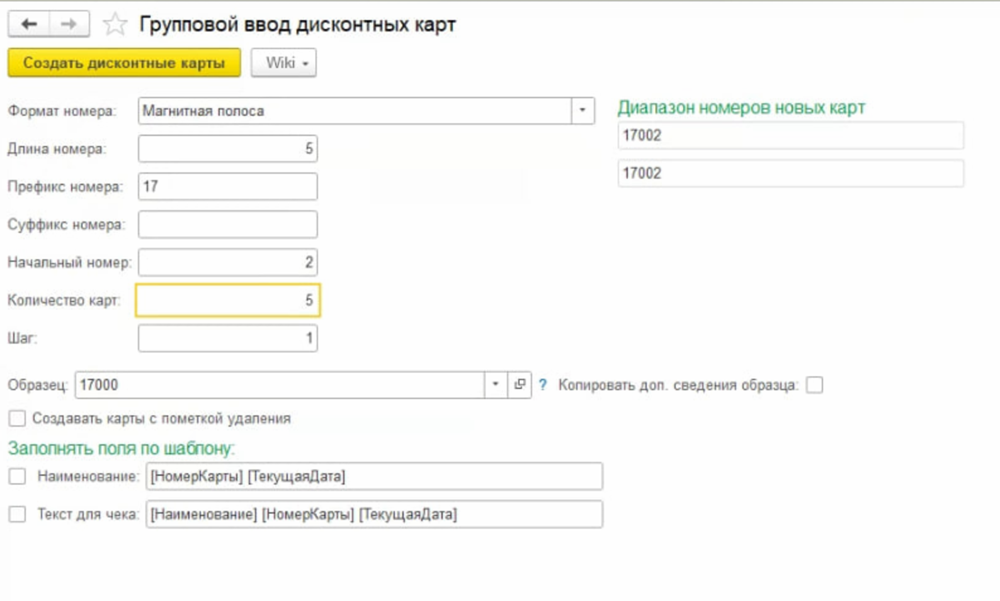Tick the 'Текст для чека' checkbox
Image resolution: width=1000 pixels, height=601 pixels.
point(16,515)
